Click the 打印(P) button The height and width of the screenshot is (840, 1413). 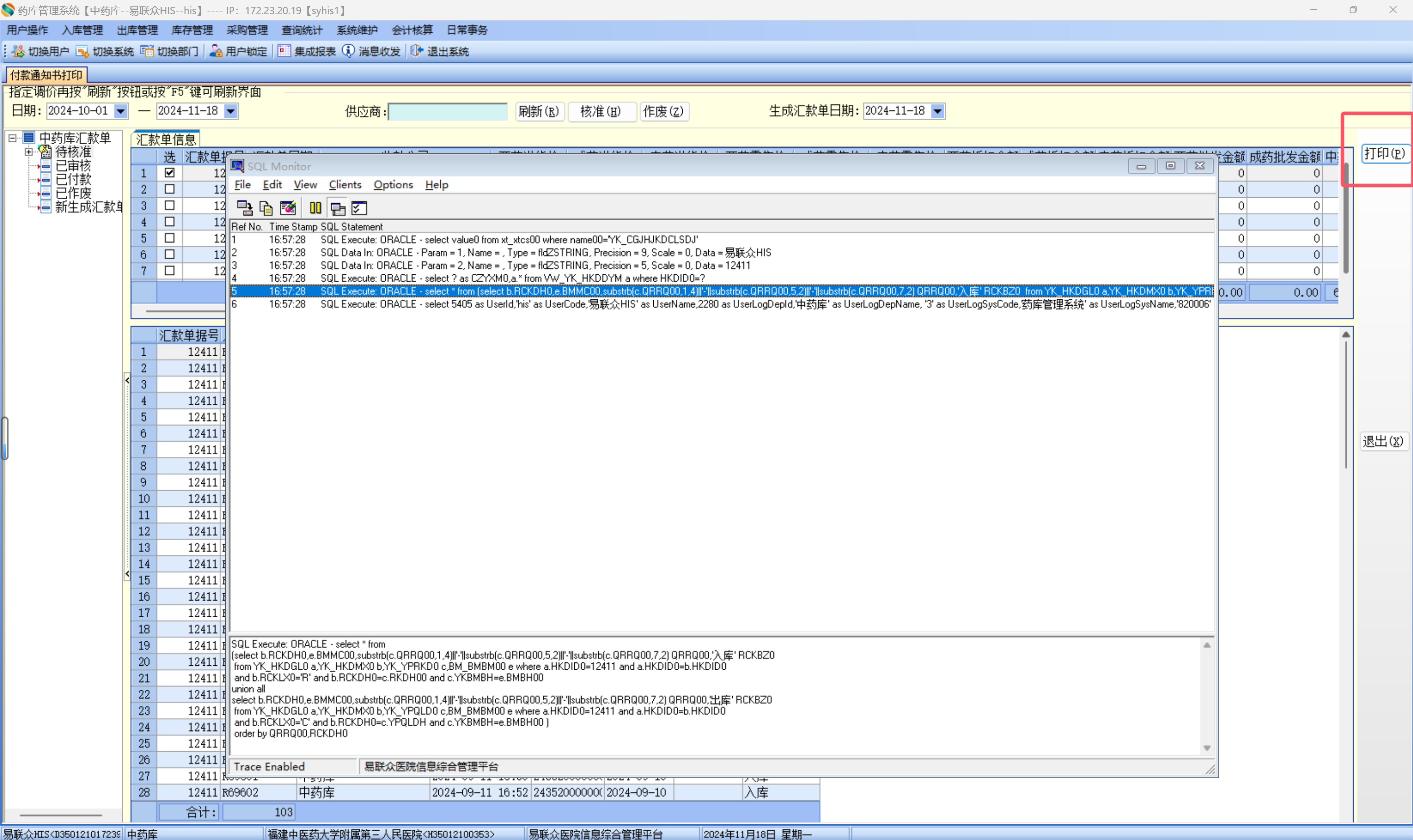pyautogui.click(x=1384, y=154)
